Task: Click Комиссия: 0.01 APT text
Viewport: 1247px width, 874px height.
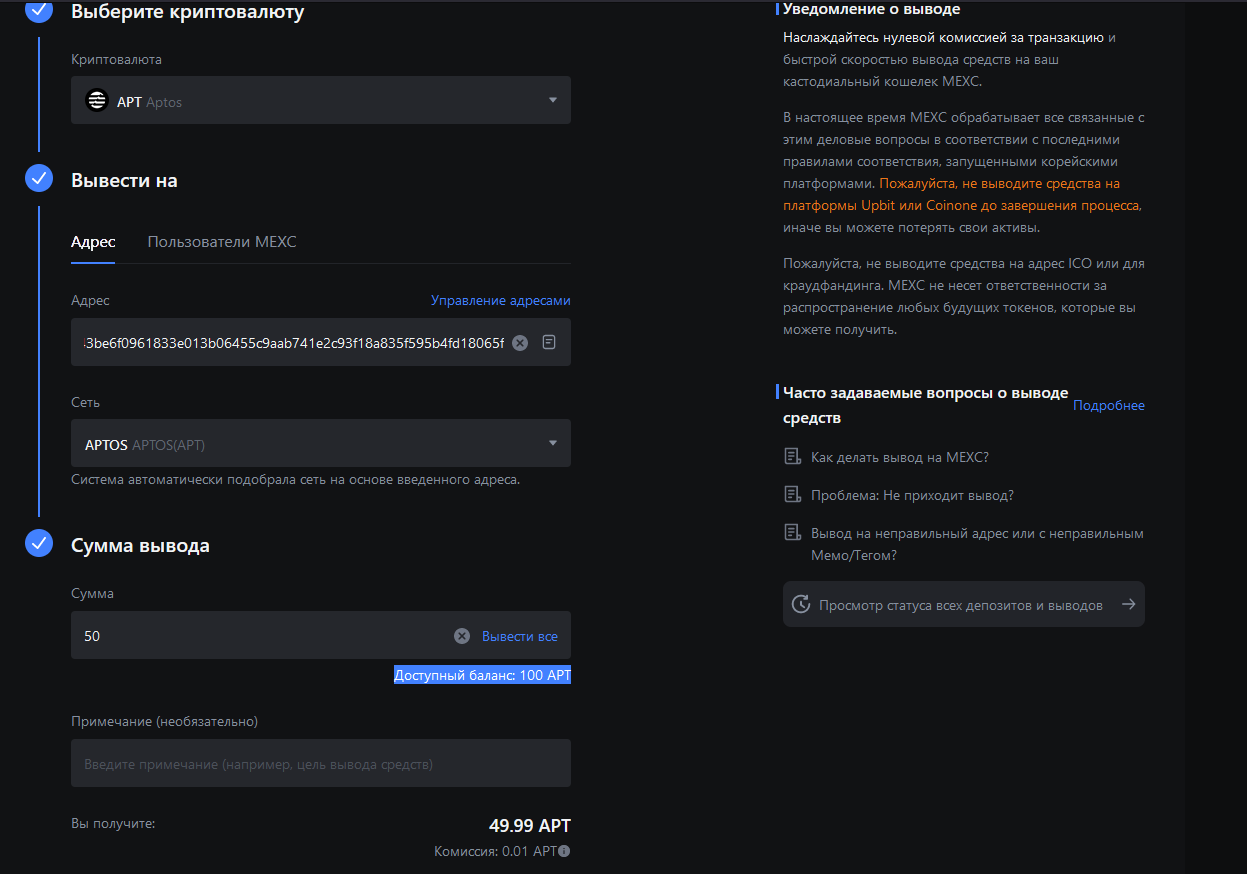Action: (x=495, y=851)
